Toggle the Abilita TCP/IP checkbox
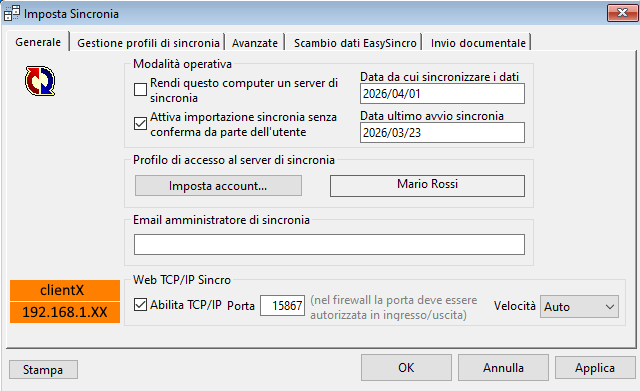 (x=140, y=304)
